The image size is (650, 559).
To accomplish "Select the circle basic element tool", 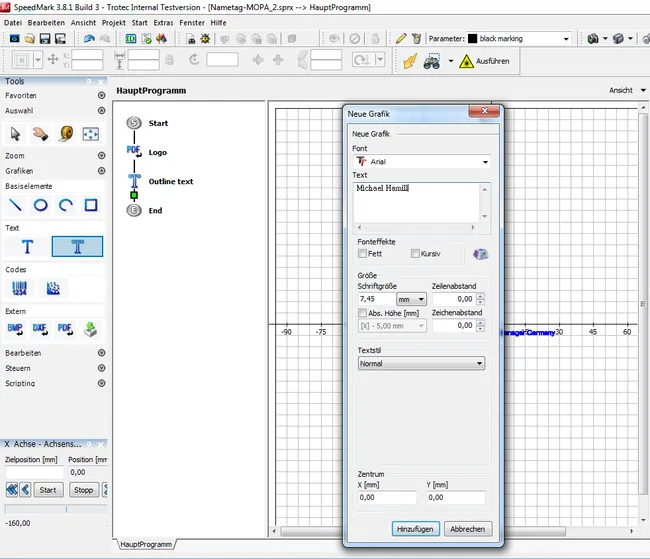I will coord(41,205).
